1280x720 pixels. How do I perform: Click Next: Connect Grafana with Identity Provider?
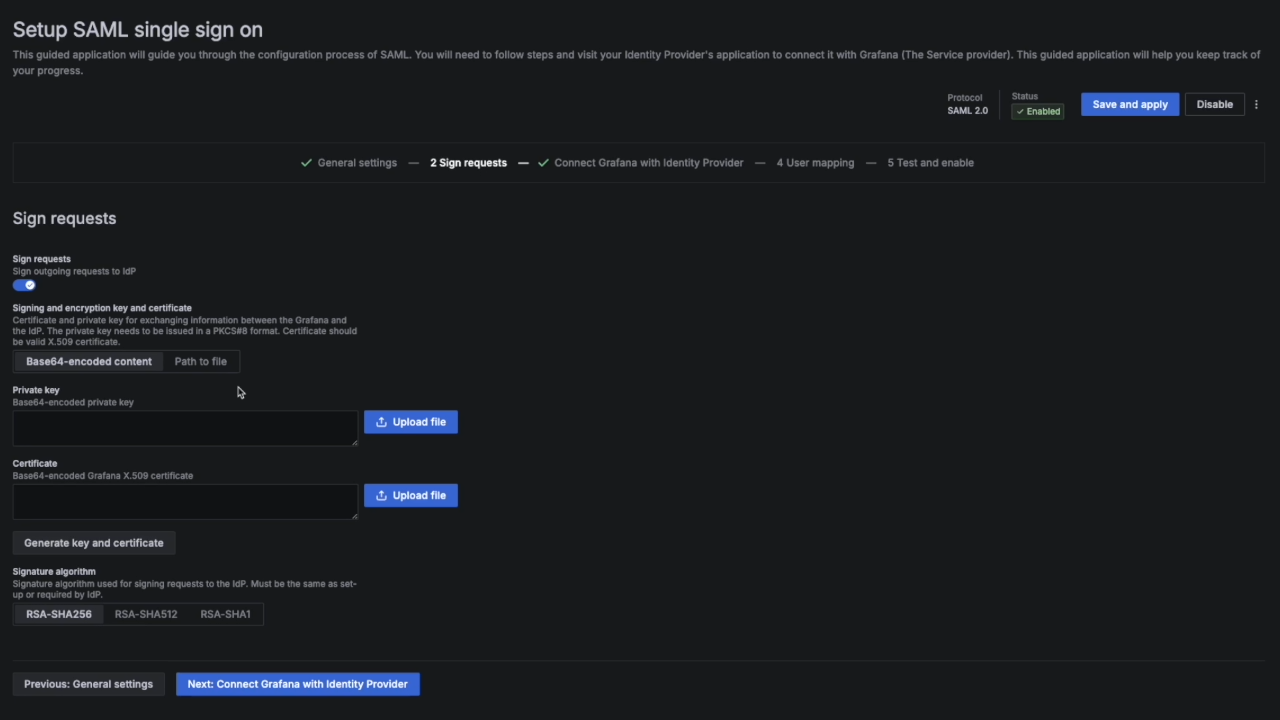[x=297, y=684]
